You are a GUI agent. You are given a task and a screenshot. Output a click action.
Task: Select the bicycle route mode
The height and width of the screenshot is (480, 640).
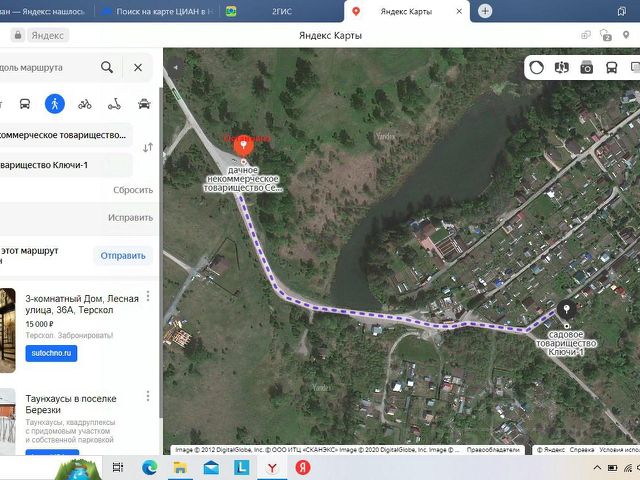point(84,104)
